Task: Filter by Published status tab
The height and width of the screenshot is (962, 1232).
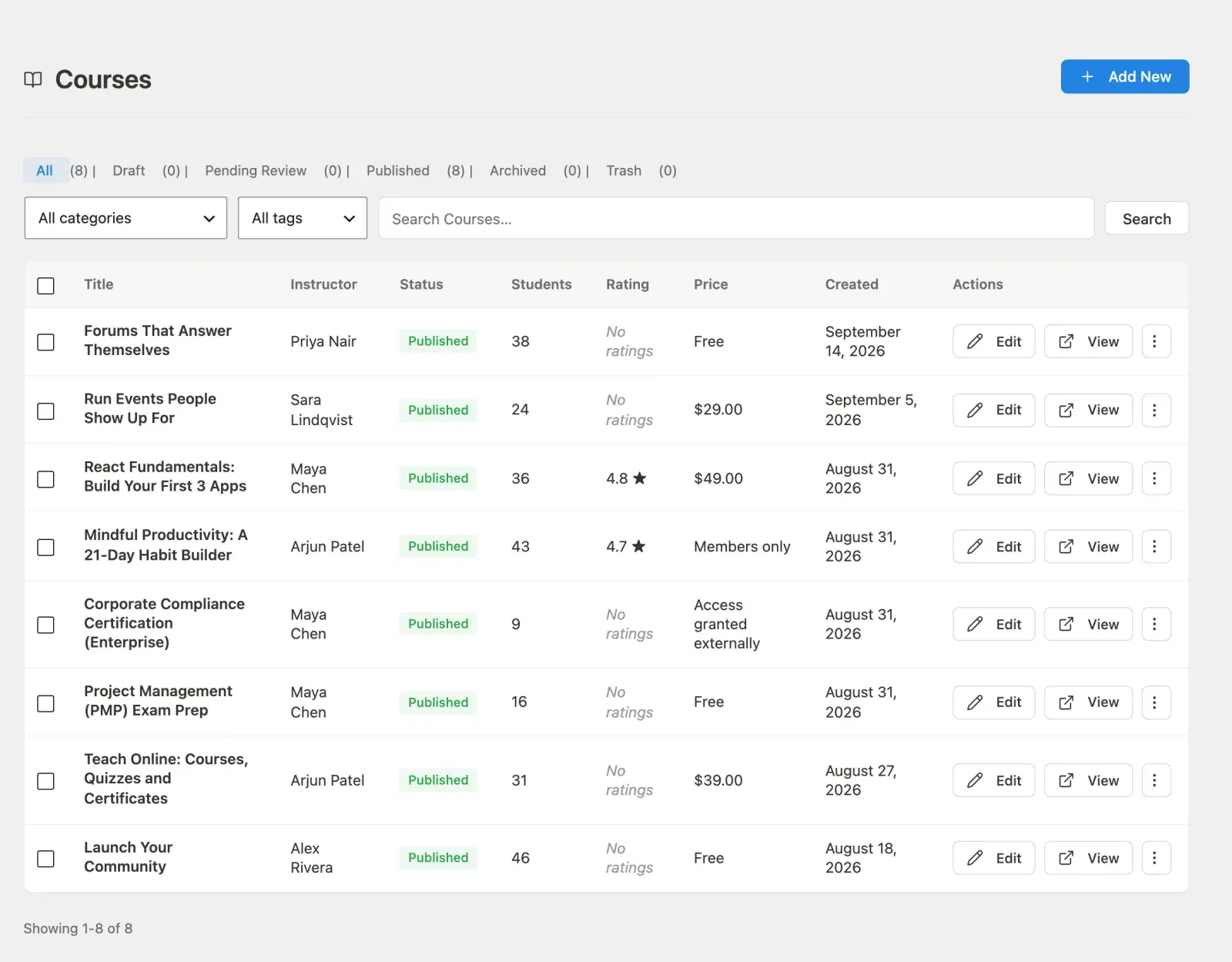Action: pyautogui.click(x=398, y=170)
